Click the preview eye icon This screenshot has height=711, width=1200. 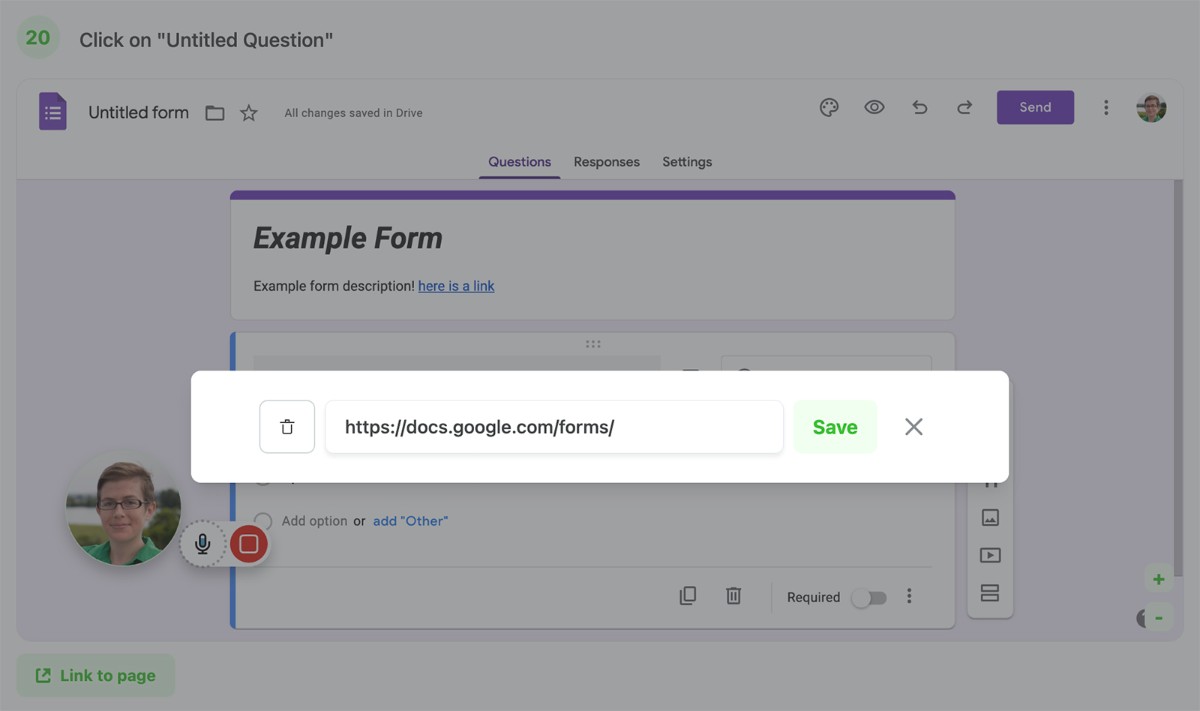click(874, 108)
